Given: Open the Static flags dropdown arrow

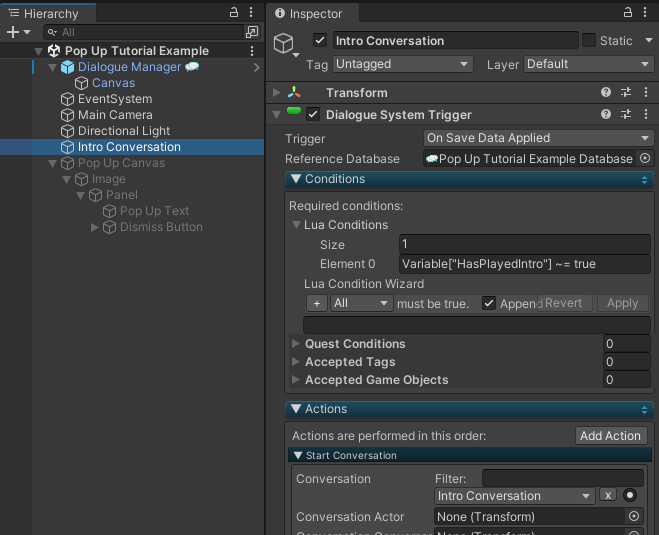Looking at the screenshot, I should click(x=648, y=40).
